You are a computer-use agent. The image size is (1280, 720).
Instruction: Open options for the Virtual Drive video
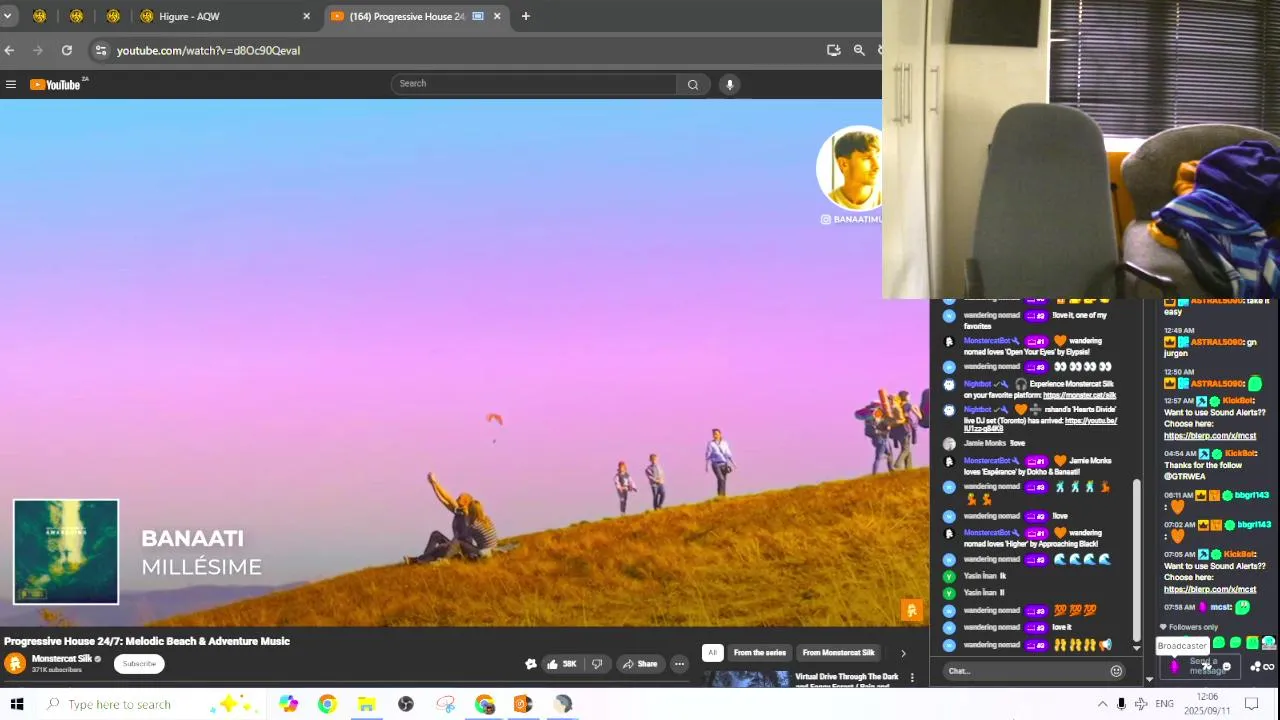point(912,678)
